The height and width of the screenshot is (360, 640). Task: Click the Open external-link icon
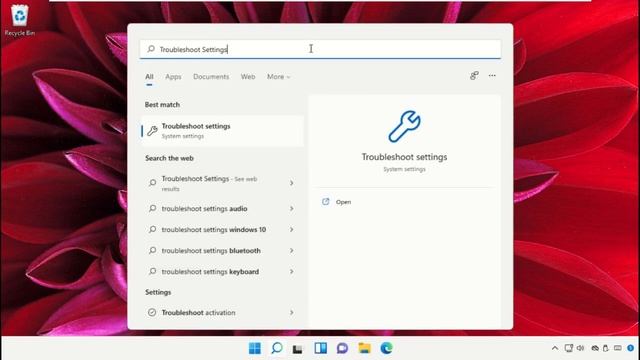tap(326, 202)
